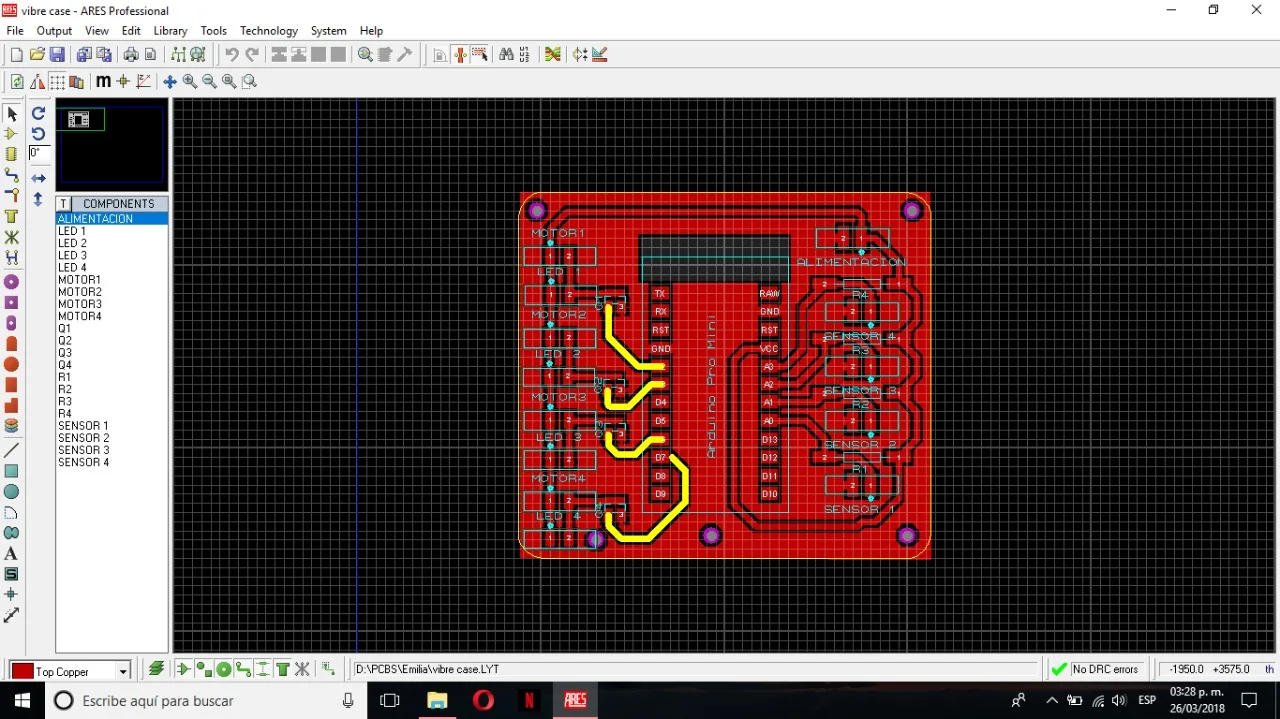Click the zoom out magnifier icon
1280x719 pixels.
click(210, 82)
